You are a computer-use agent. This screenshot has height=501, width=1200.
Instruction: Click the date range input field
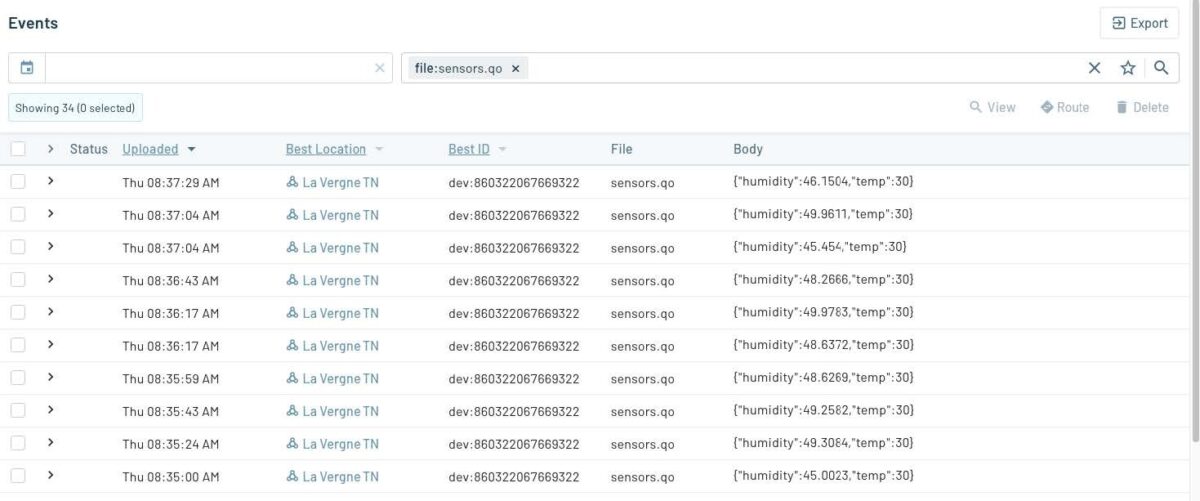[208, 68]
